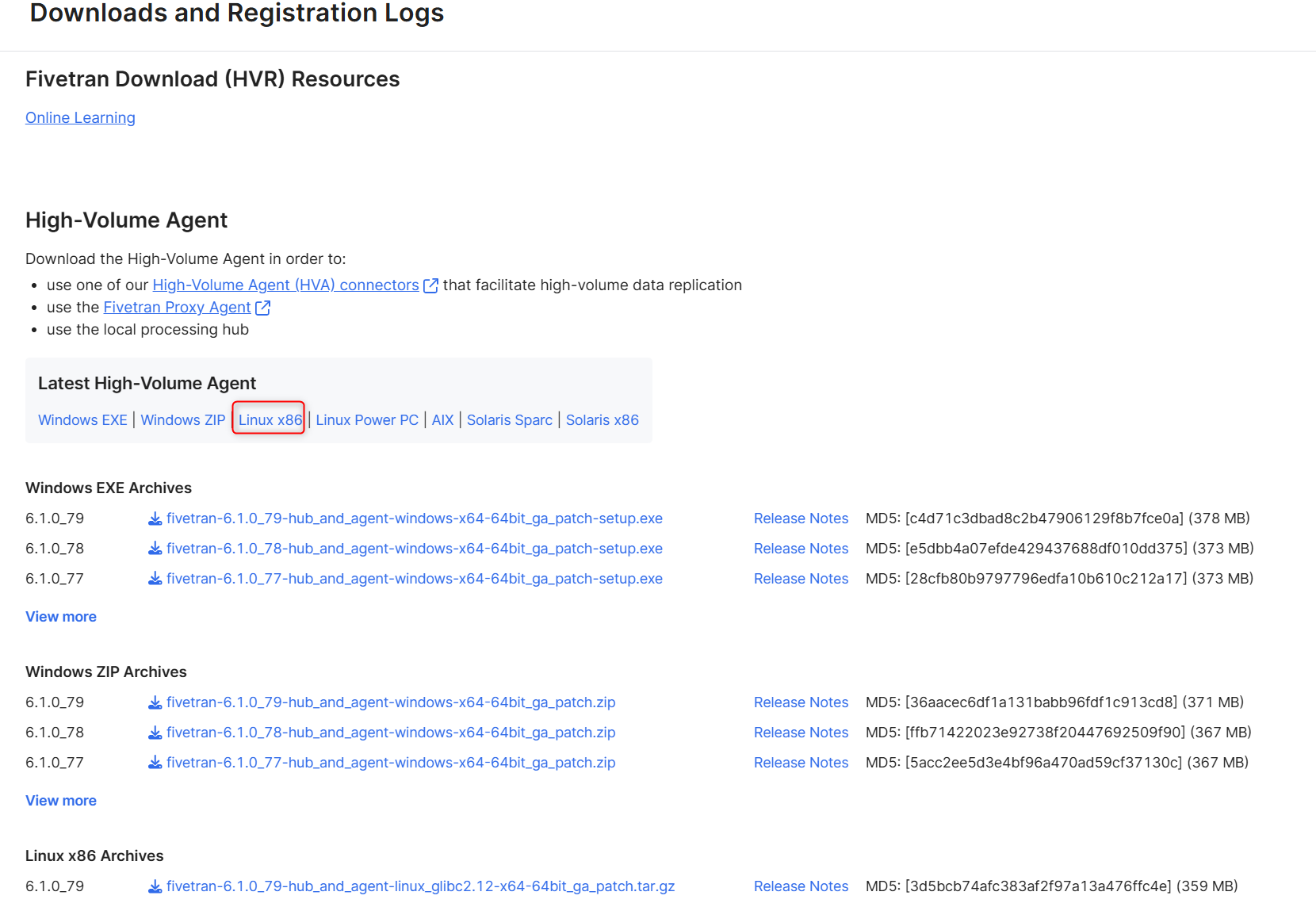
Task: Click version 6.1.0_78 in Windows ZIP Archives
Action: pyautogui.click(x=55, y=733)
